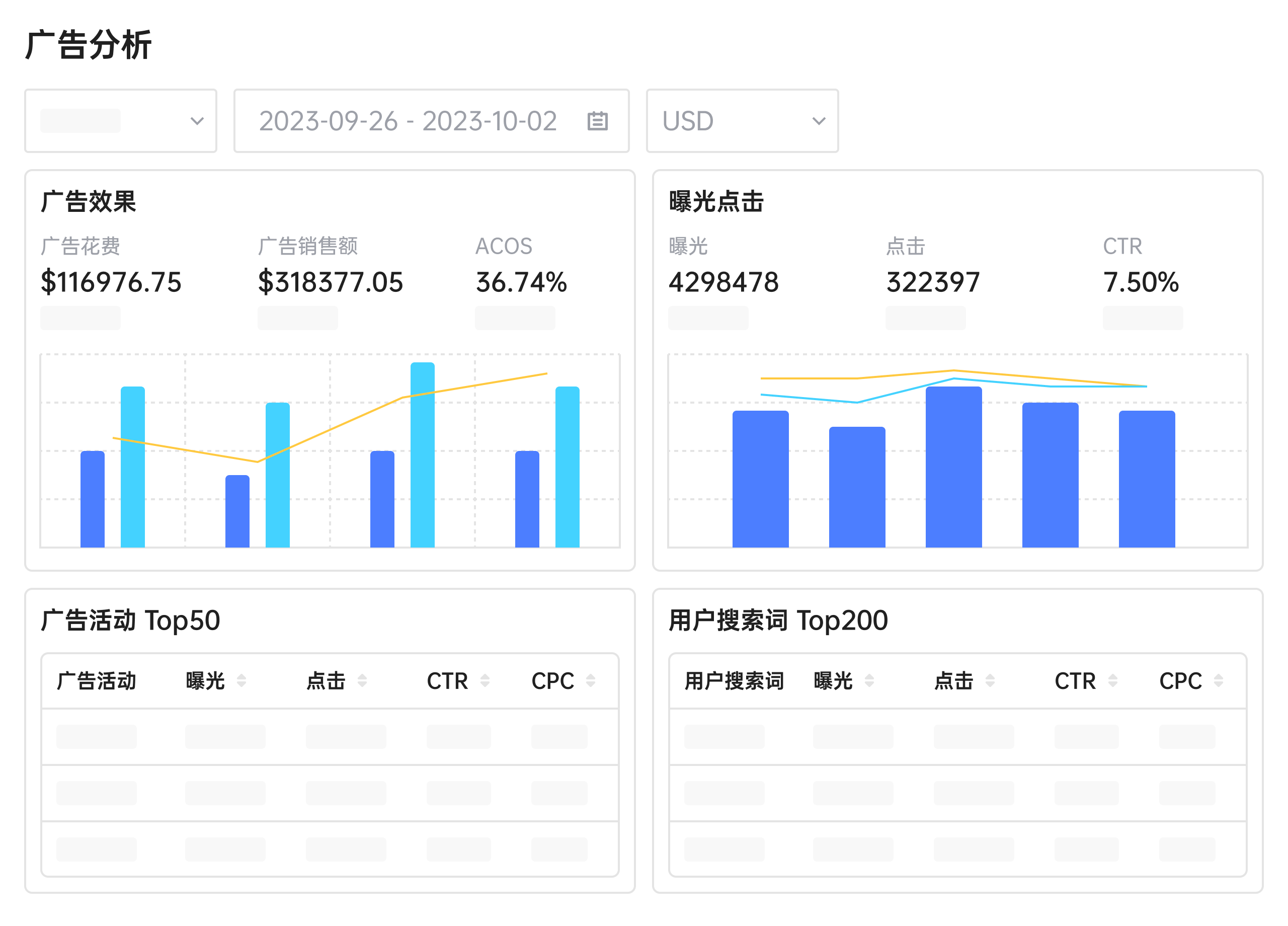The image size is (1288, 926).
Task: Click the CPC sort icon in 用户搜索词 table
Action: (x=1219, y=680)
